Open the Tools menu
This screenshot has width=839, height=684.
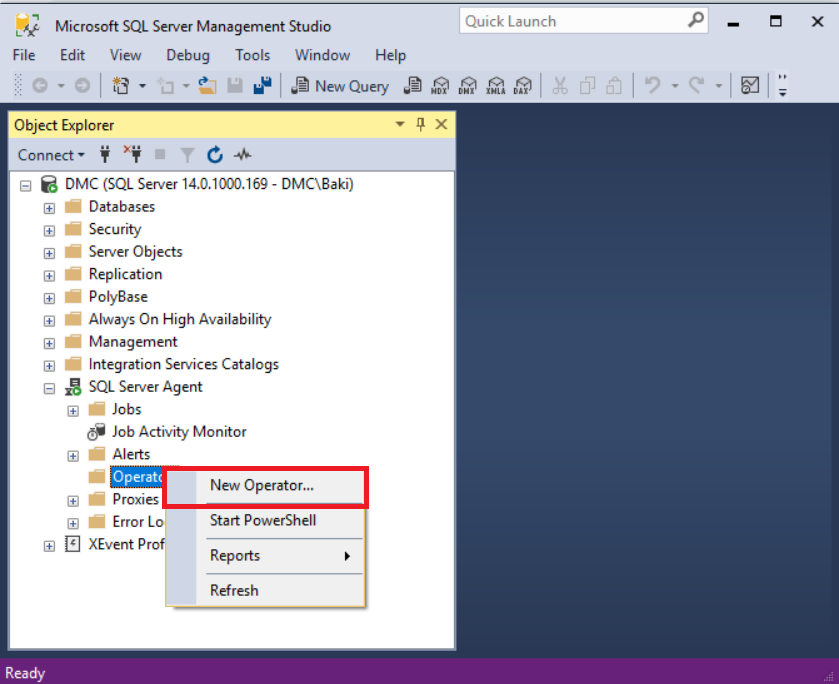coord(253,55)
